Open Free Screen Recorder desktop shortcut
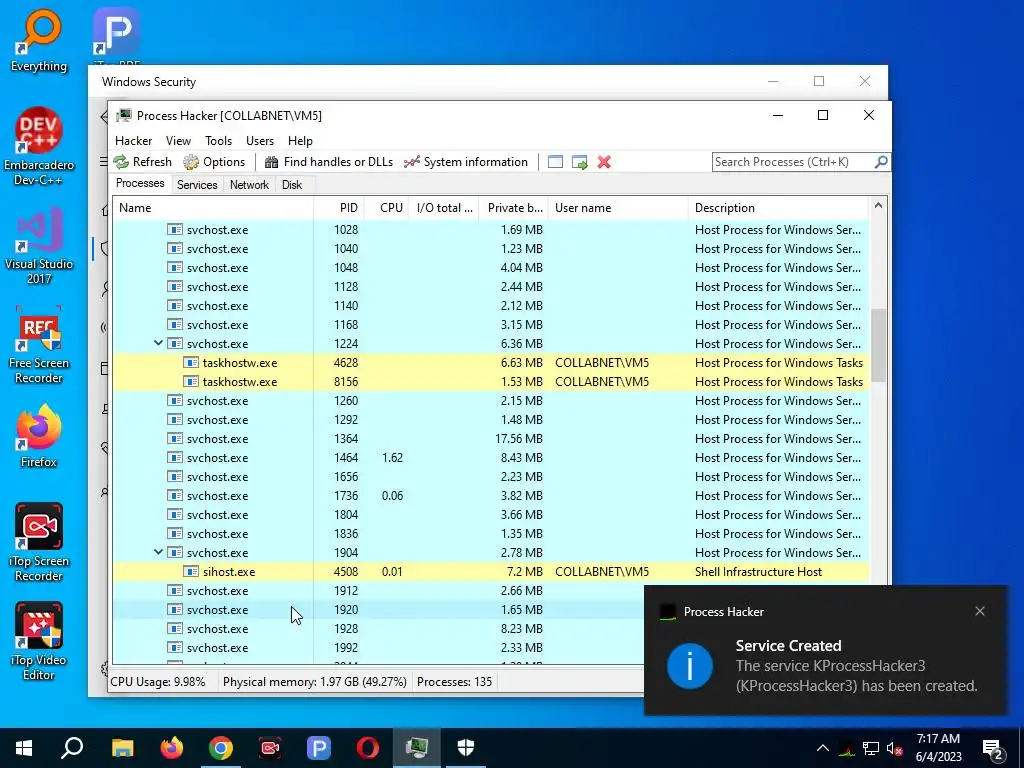The height and width of the screenshot is (768, 1024). pyautogui.click(x=39, y=345)
